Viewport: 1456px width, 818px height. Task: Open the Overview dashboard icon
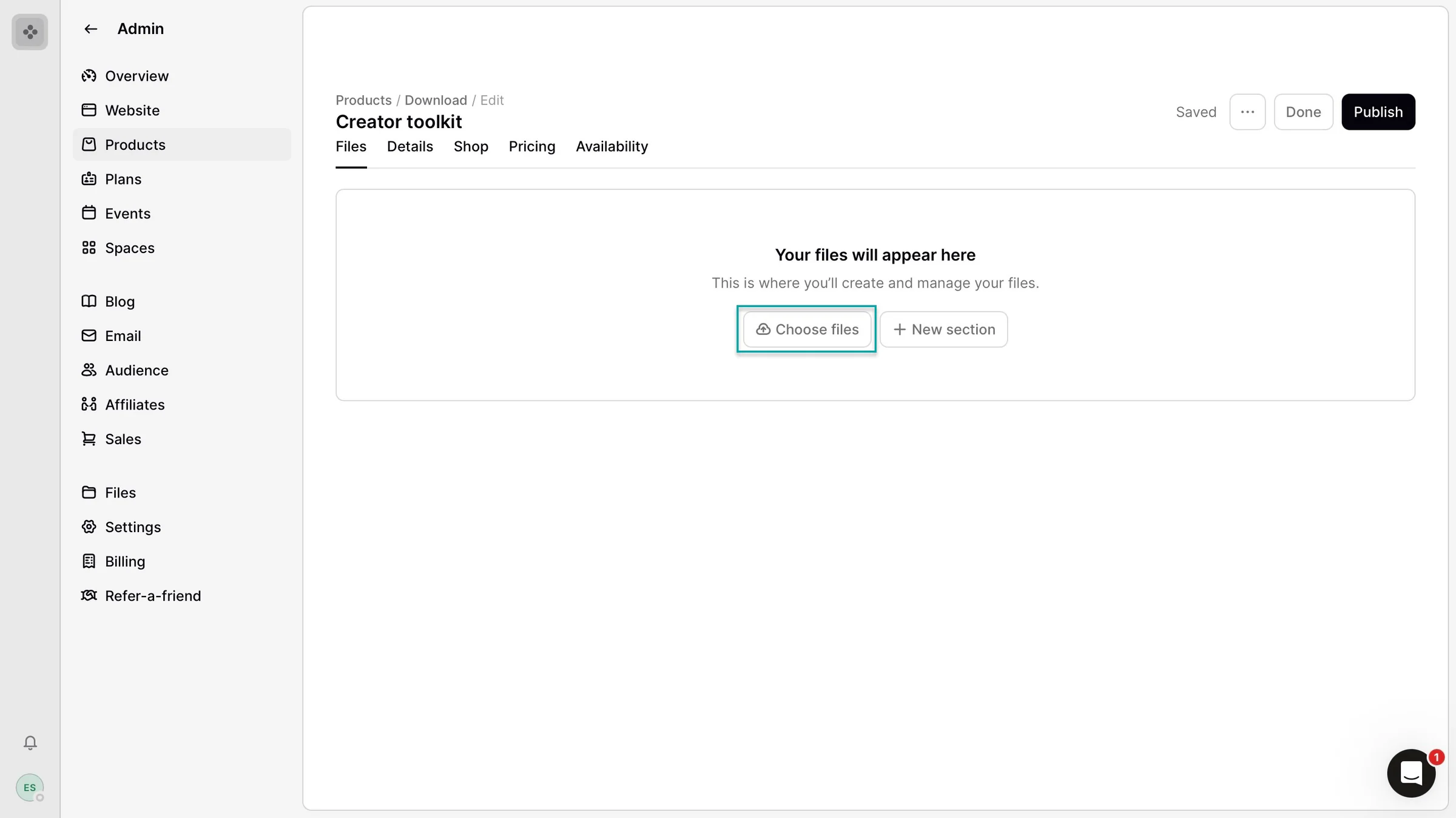[x=89, y=76]
